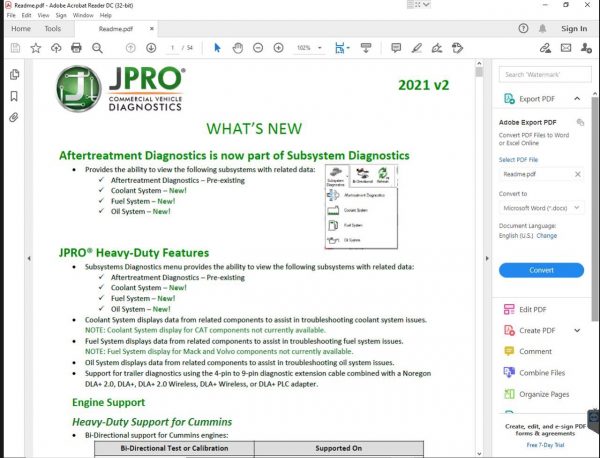Select the highlight text pen tool
Viewport: 600px width, 458px height.
click(x=417, y=48)
